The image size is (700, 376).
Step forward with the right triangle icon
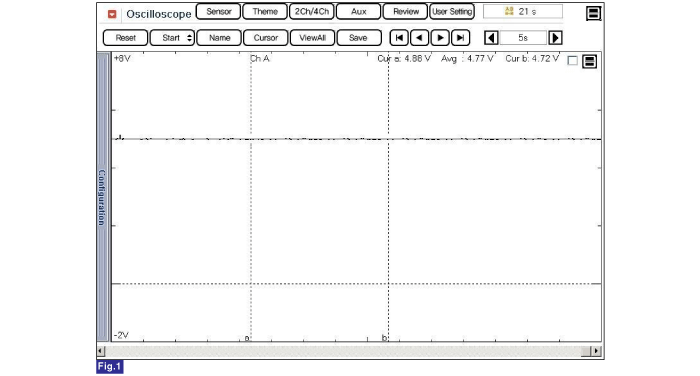pos(440,38)
